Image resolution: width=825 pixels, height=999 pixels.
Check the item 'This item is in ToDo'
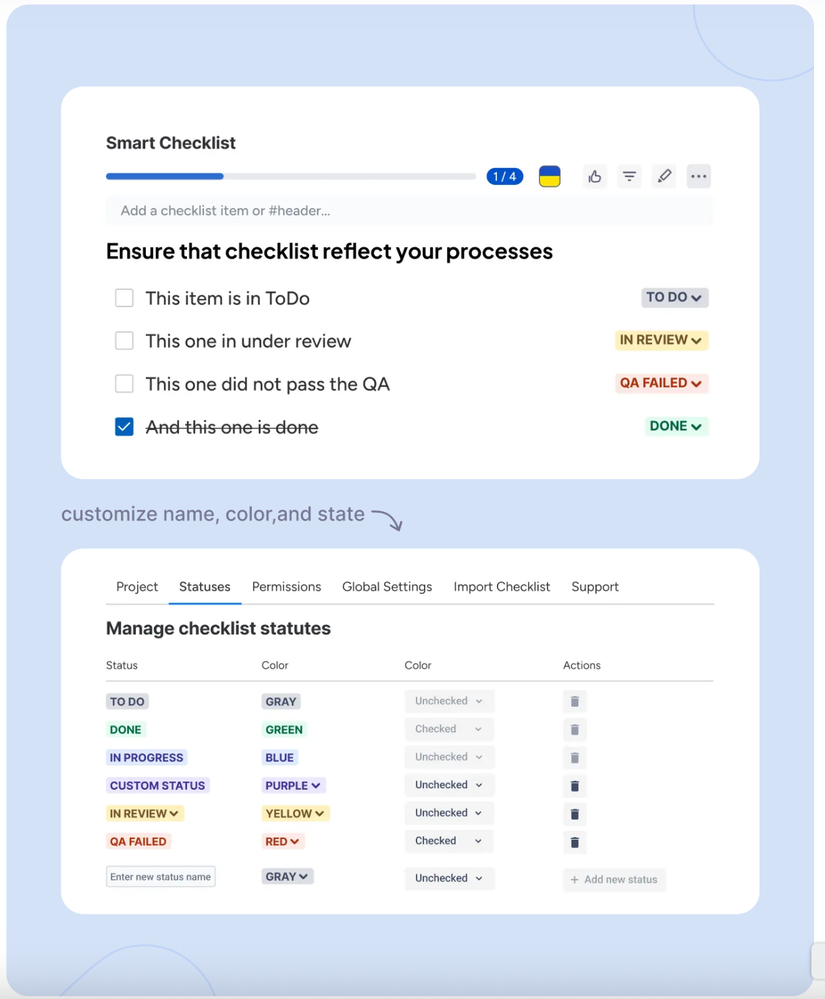124,297
